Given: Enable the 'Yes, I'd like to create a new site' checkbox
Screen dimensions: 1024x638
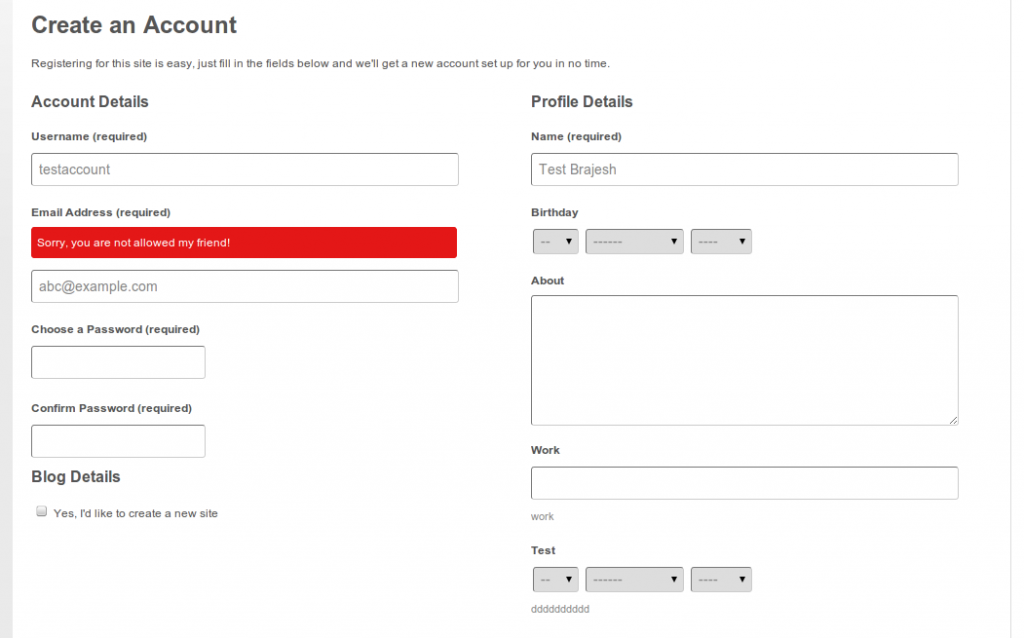Looking at the screenshot, I should pos(41,511).
